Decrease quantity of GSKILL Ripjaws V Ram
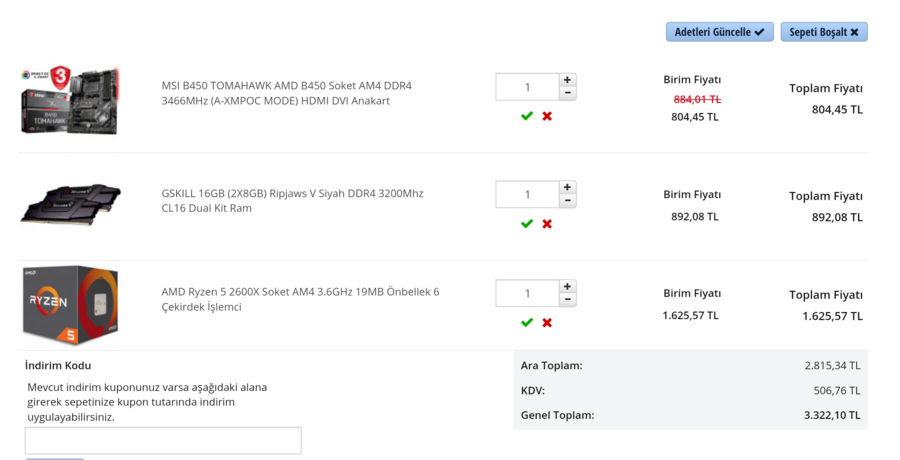Image resolution: width=900 pixels, height=460 pixels. (x=567, y=201)
